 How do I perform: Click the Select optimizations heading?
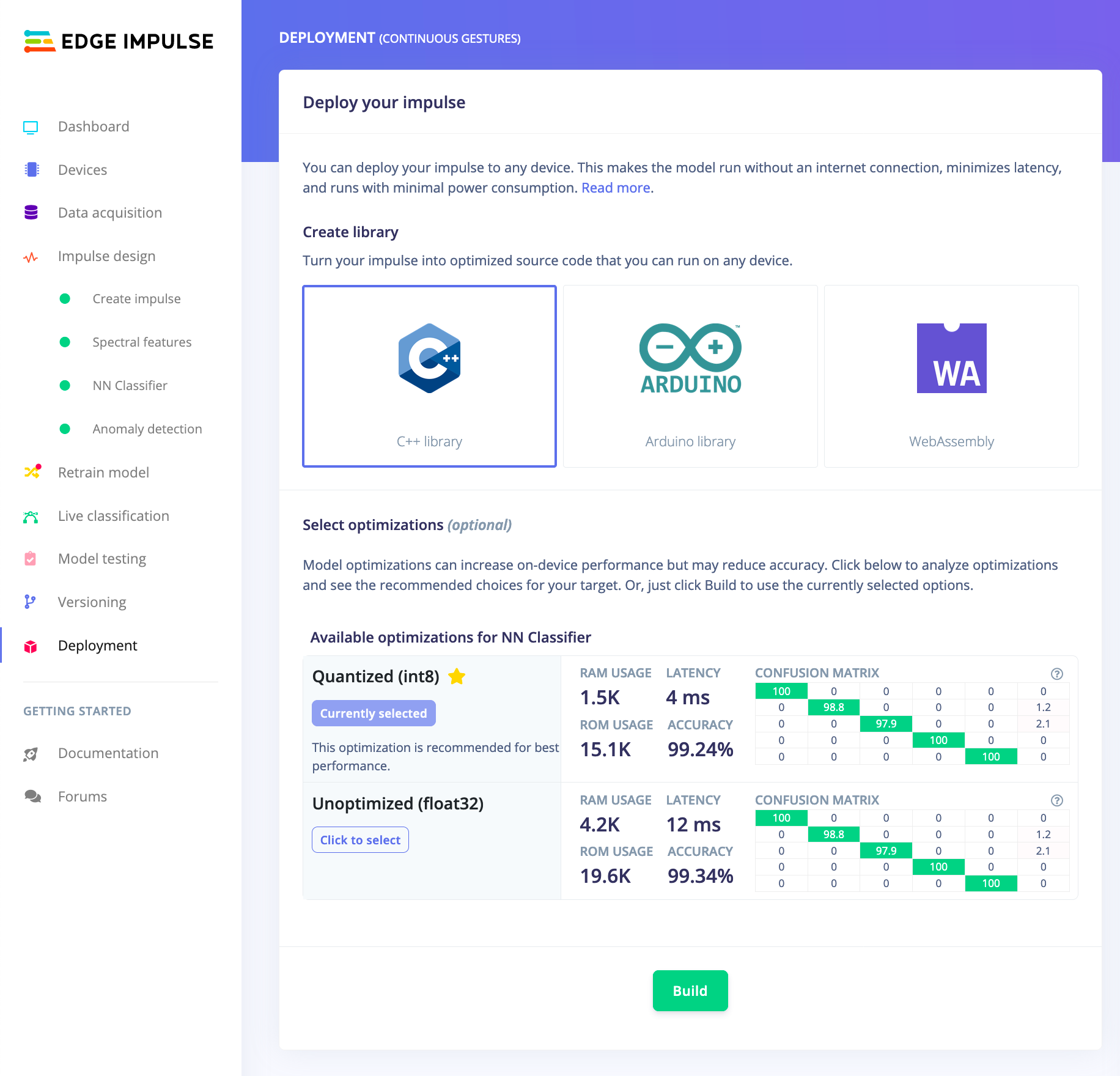click(x=407, y=525)
